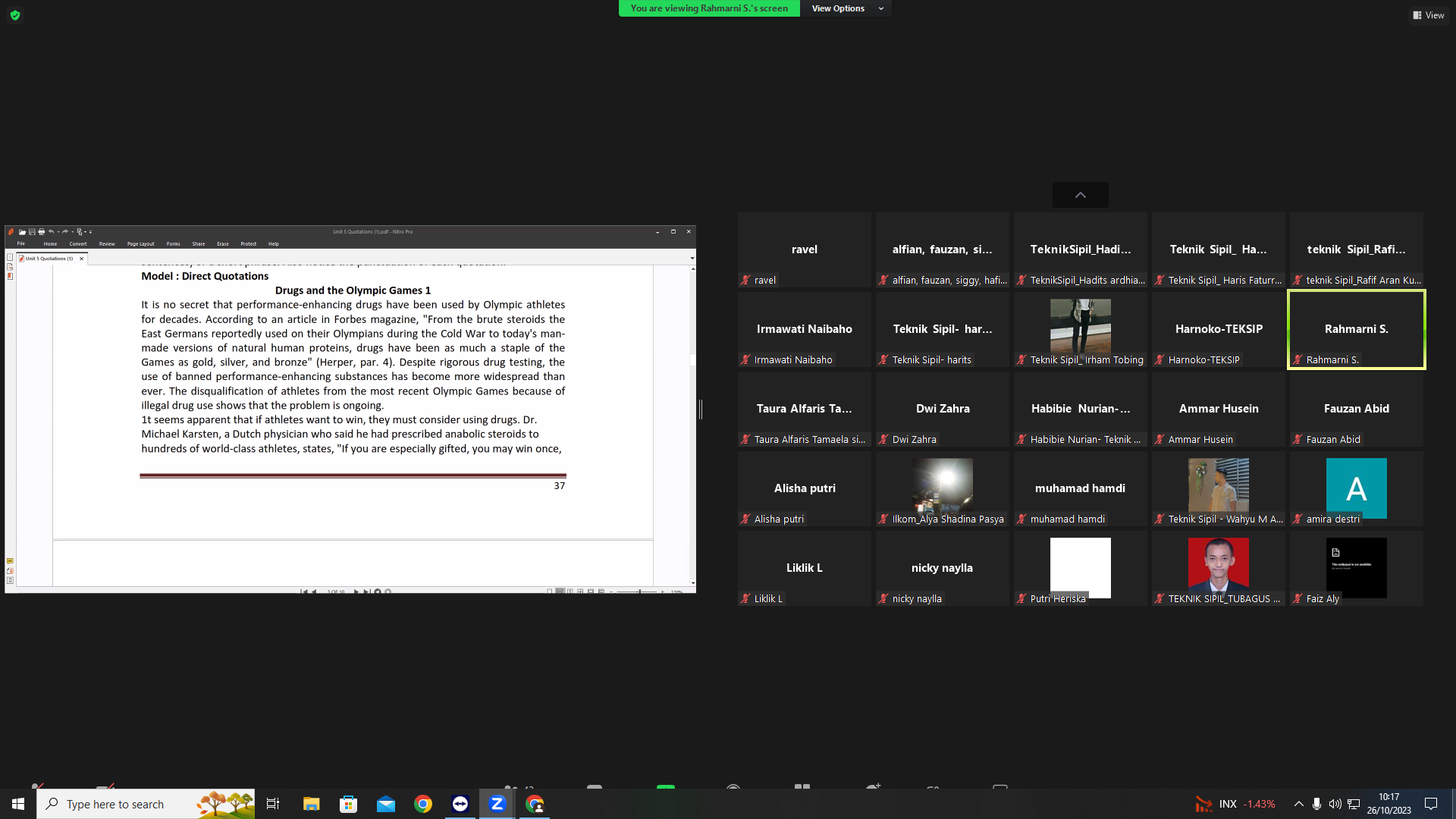The height and width of the screenshot is (819, 1456).
Task: Open the Mail app on taskbar
Action: 386,804
